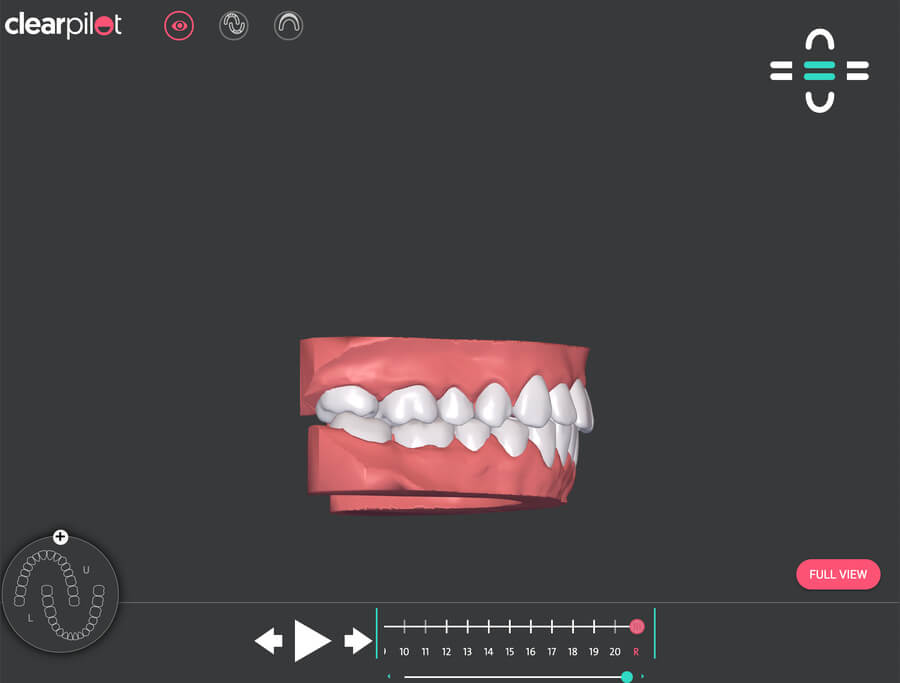The width and height of the screenshot is (900, 683).
Task: Select the single arch icon in top bar
Action: coord(288,26)
